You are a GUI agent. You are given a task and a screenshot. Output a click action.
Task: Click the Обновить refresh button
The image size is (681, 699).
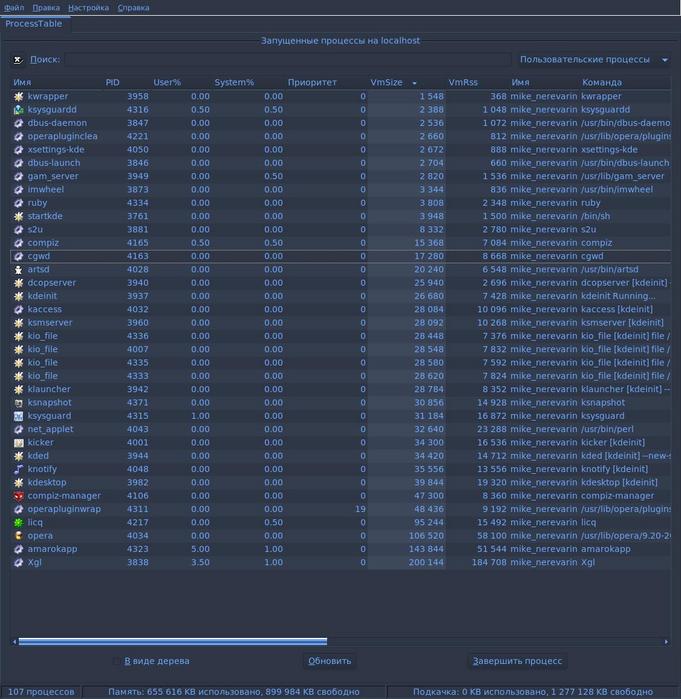point(329,661)
